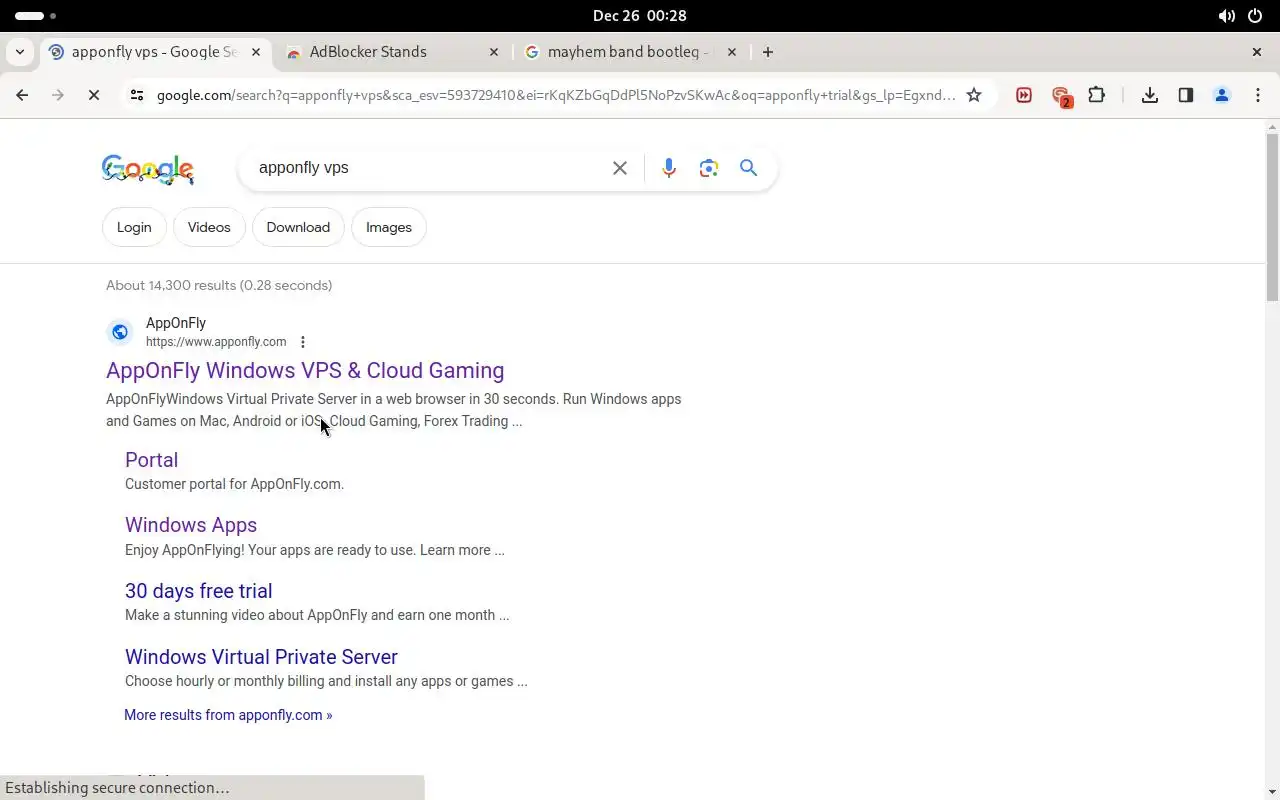Open the system volume indicator
Screen dimensions: 1280x800
pos(1226,16)
